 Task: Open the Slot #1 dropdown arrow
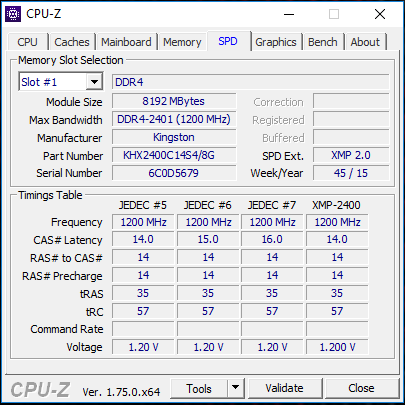tap(94, 82)
